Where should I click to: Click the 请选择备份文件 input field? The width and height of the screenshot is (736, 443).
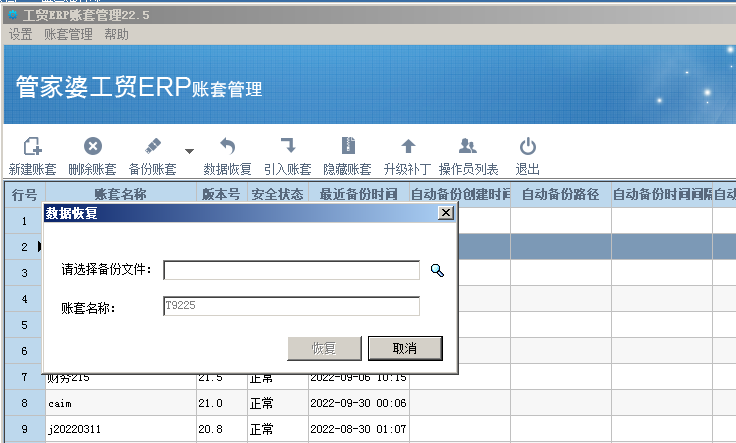point(291,270)
